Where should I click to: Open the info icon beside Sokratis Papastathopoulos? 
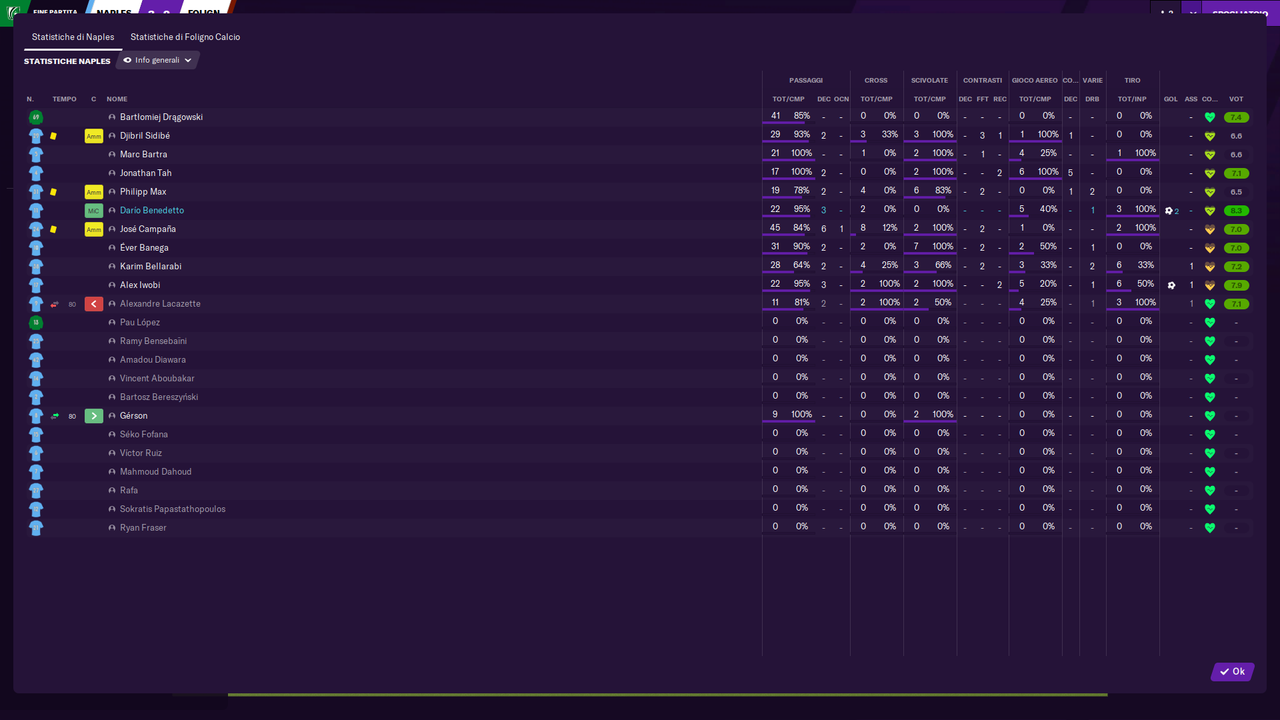pos(112,509)
